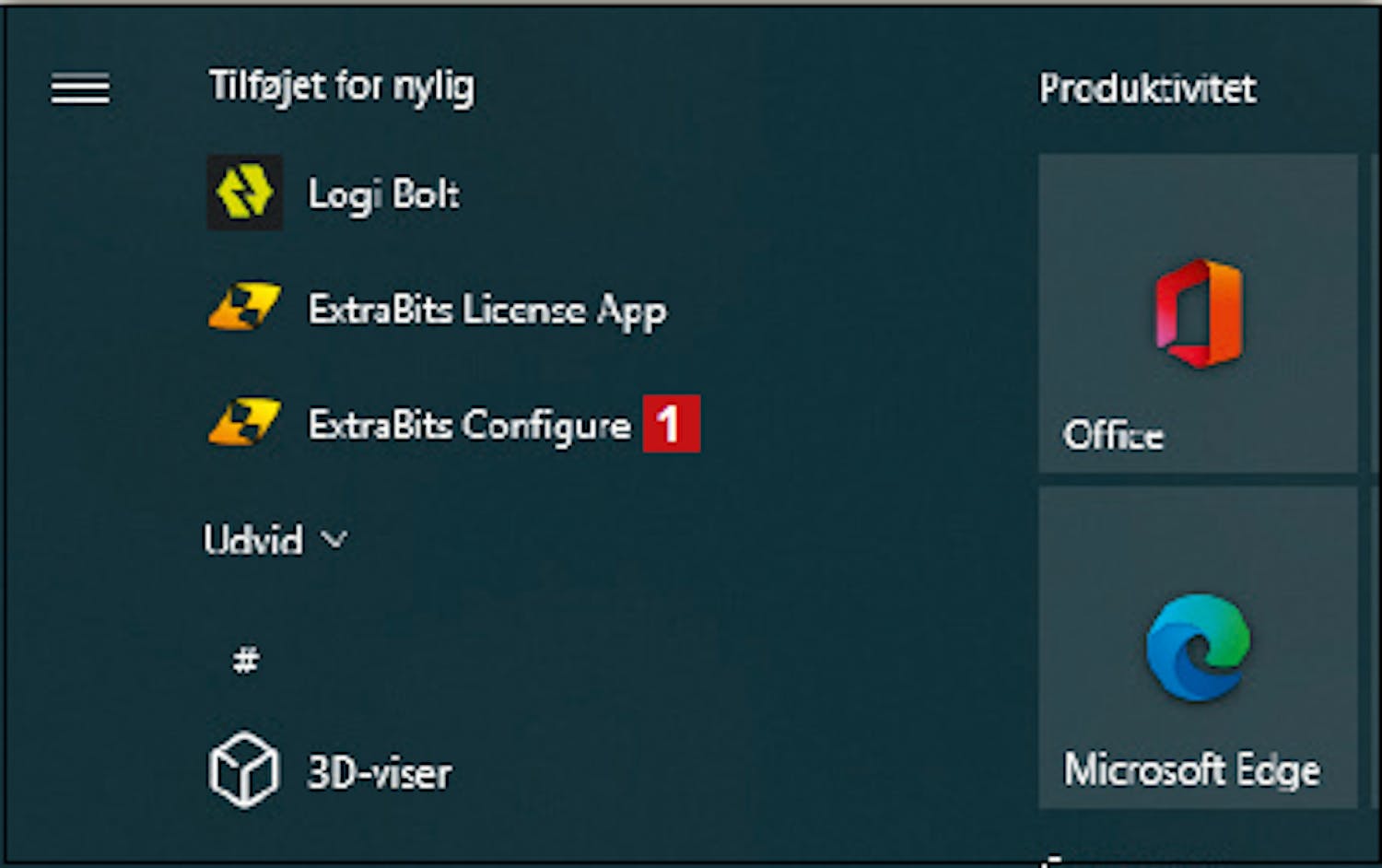Launch Logi Bolt from its text label

pos(383,194)
